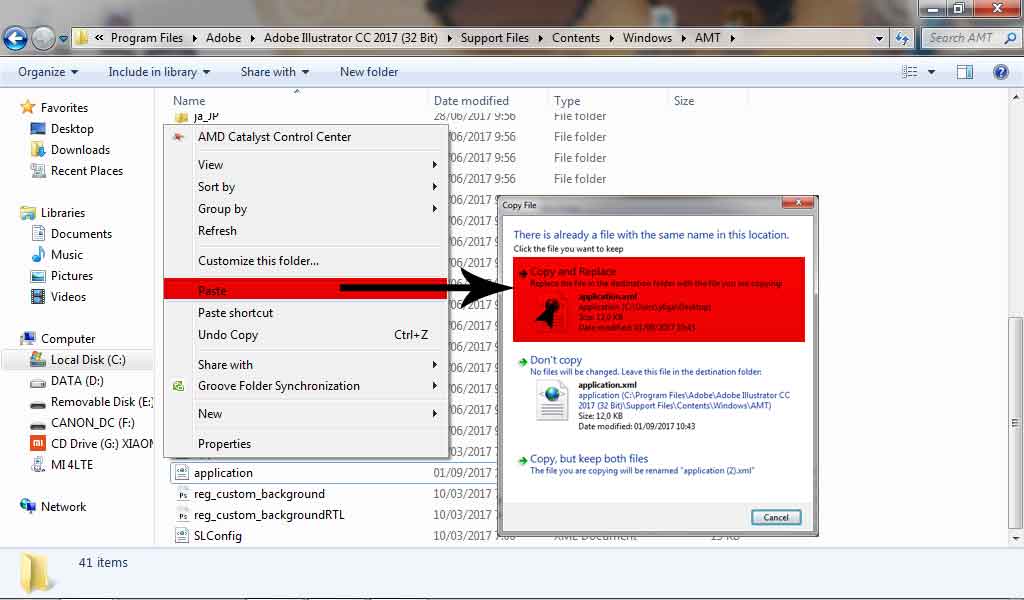Viewport: 1024px width, 600px height.
Task: Click the Forward navigation arrow
Action: pos(43,39)
